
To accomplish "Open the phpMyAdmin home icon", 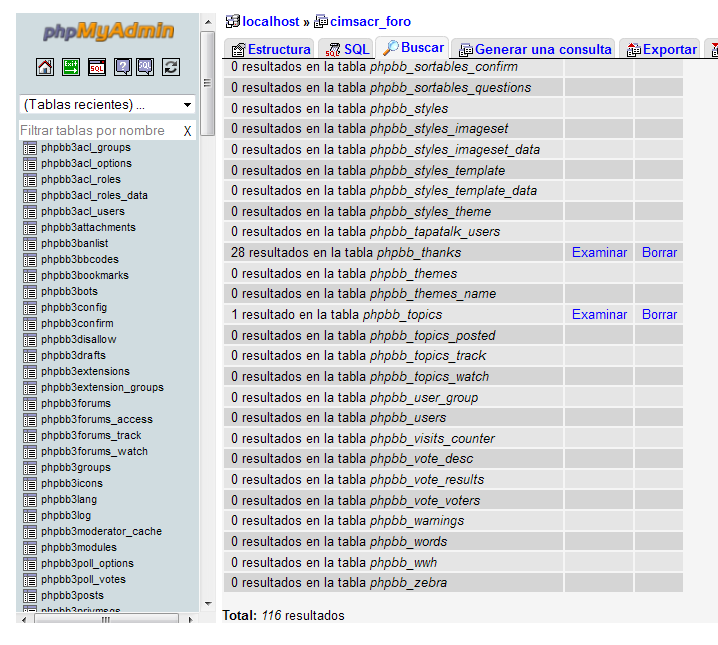I will click(45, 67).
